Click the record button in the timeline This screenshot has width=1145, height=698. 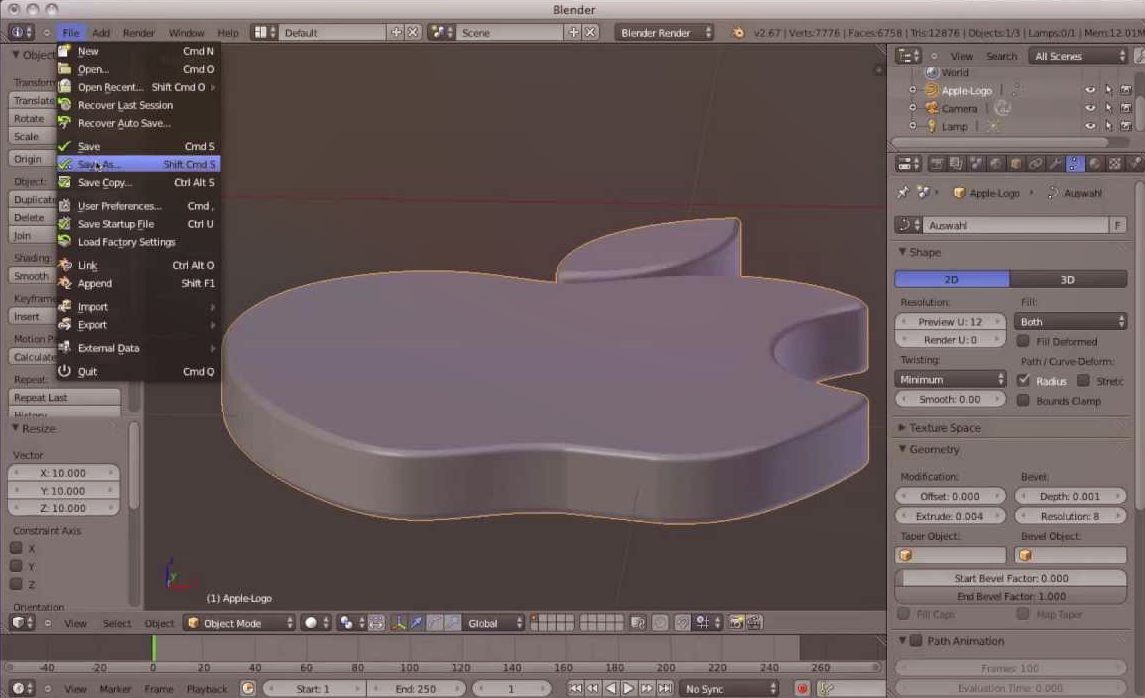803,689
